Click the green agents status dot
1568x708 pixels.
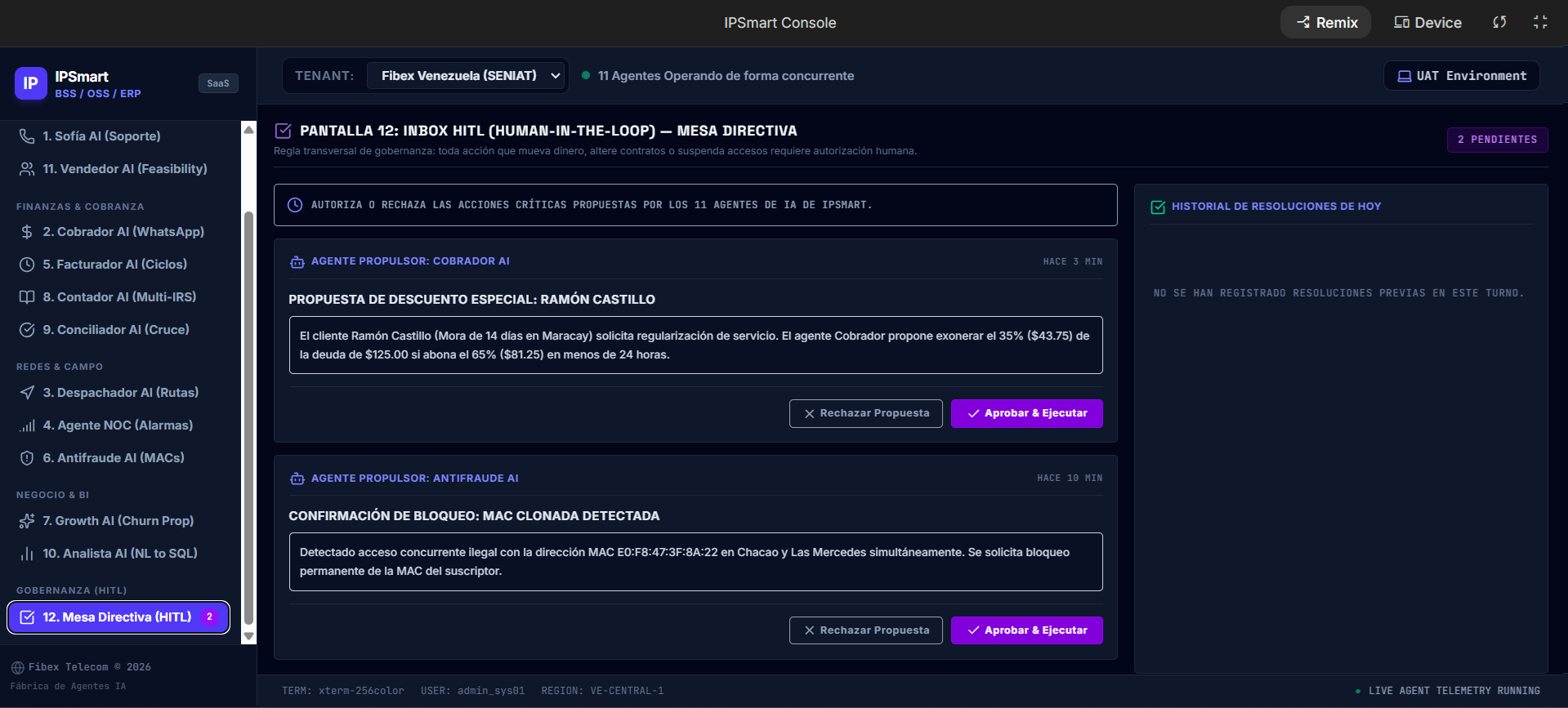pos(586,76)
